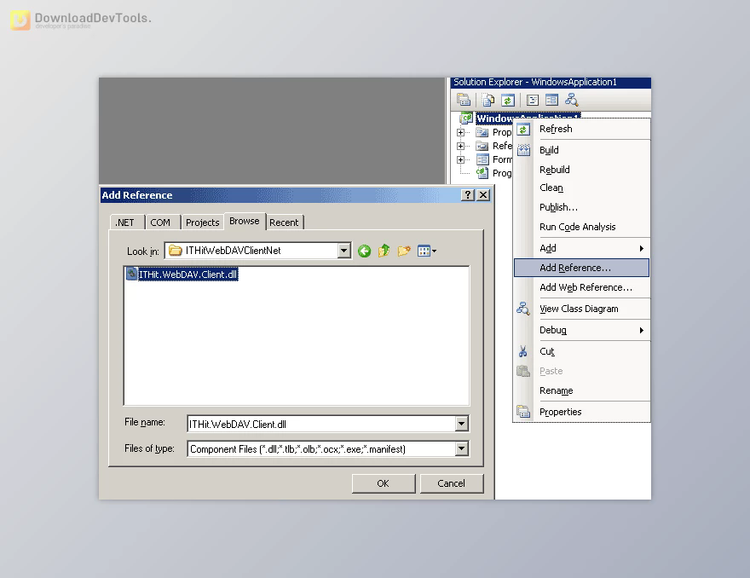The width and height of the screenshot is (750, 578).
Task: Click the WindowsApplication1 project node icon
Action: click(x=466, y=118)
